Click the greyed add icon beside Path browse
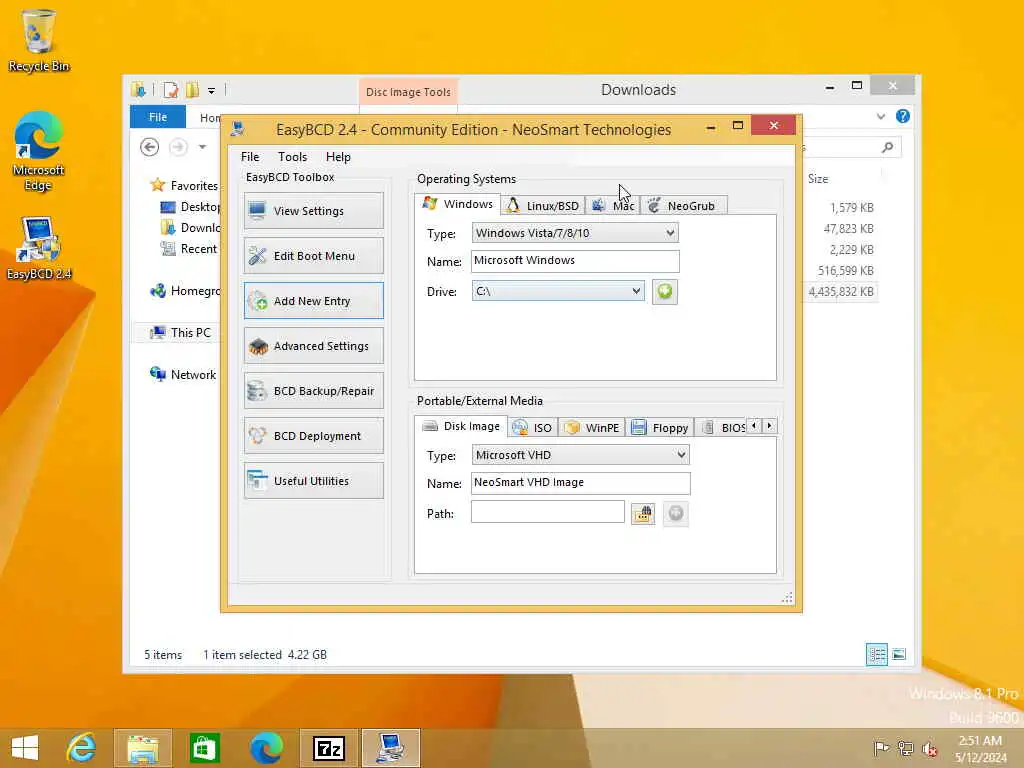The image size is (1024, 768). pyautogui.click(x=675, y=513)
